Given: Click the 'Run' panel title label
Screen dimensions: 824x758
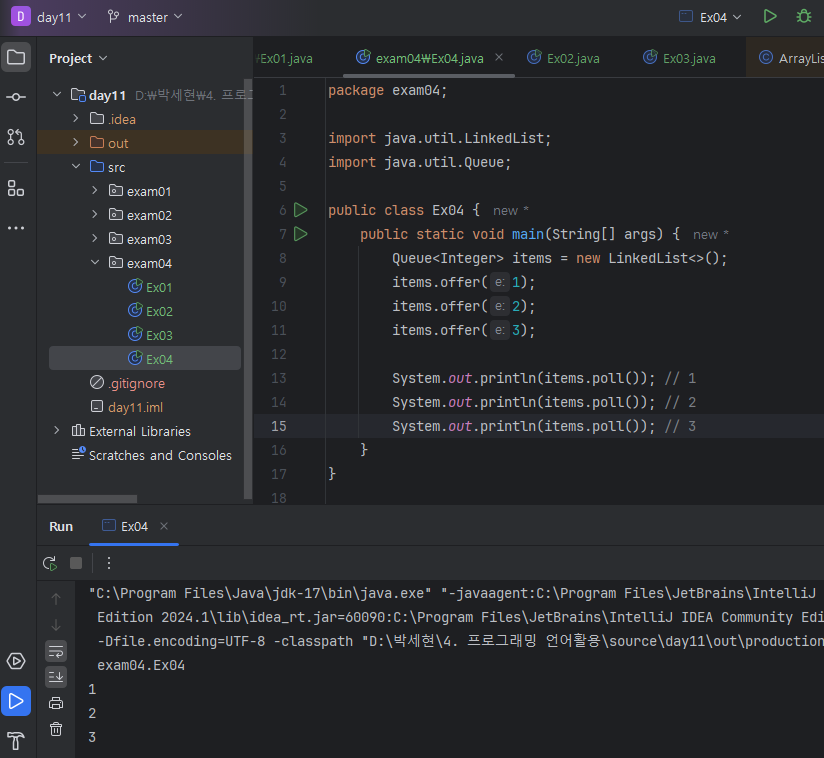Looking at the screenshot, I should click(61, 526).
